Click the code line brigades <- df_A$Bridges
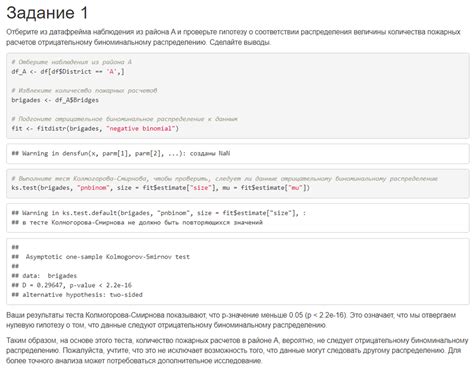 coord(55,100)
